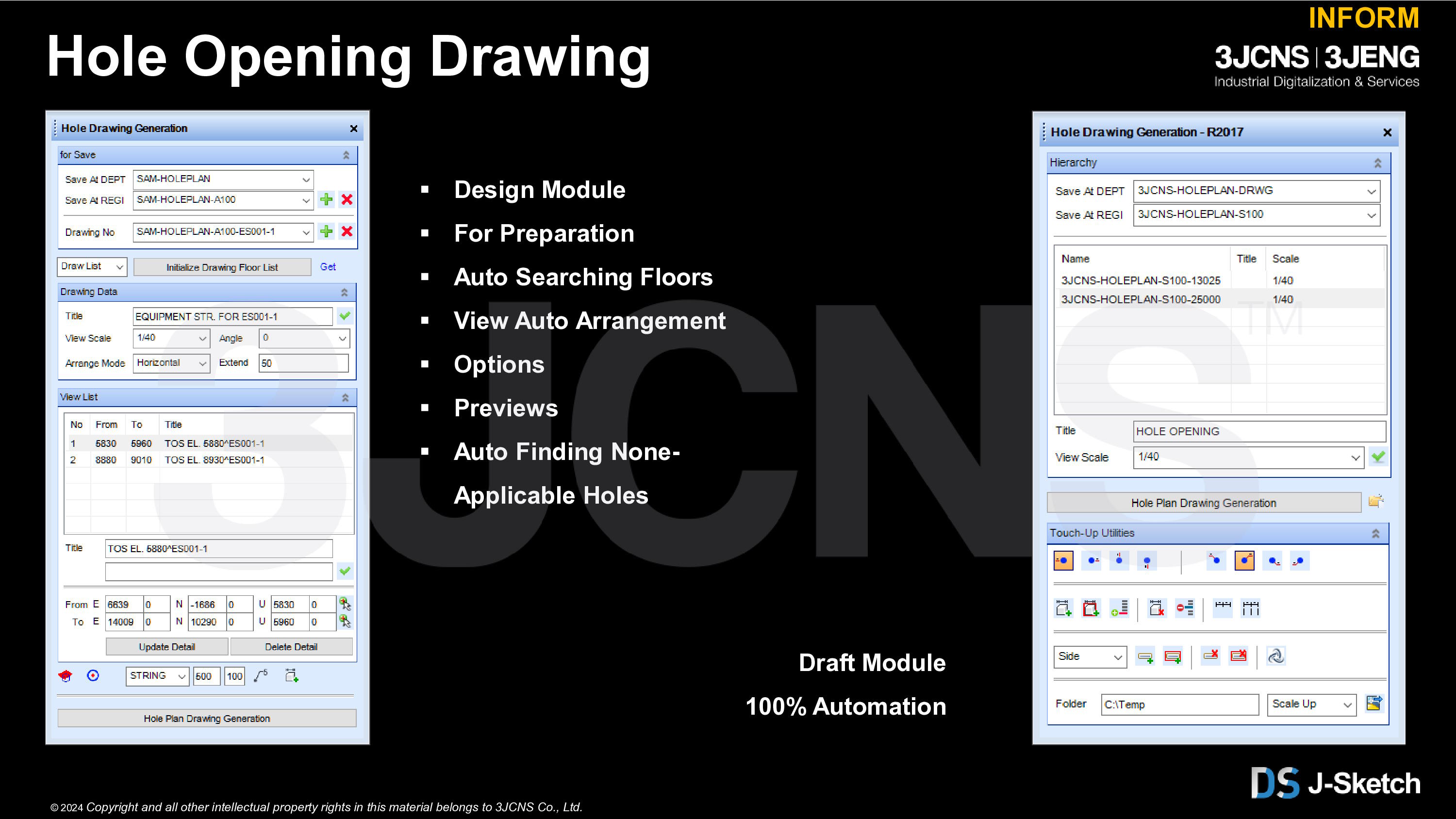Collapse the View List section

(x=345, y=397)
